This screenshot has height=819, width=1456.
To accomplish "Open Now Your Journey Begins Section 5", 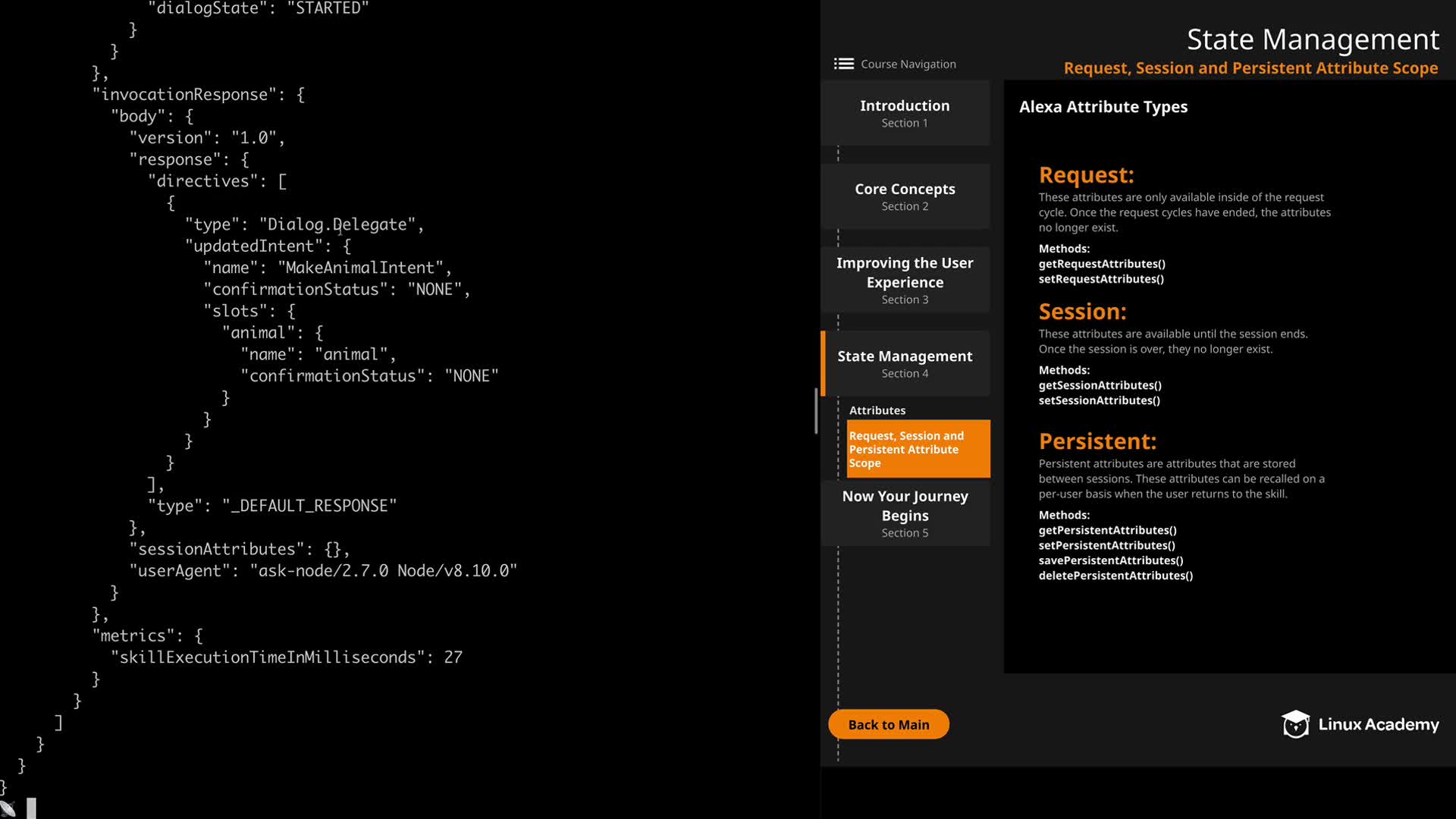I will (x=905, y=513).
